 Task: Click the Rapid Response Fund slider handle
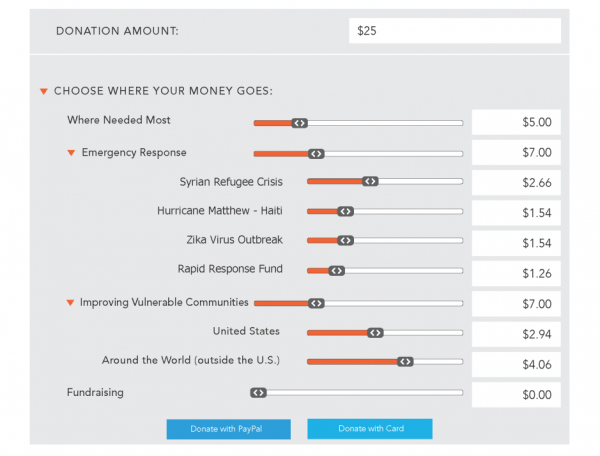tap(337, 271)
